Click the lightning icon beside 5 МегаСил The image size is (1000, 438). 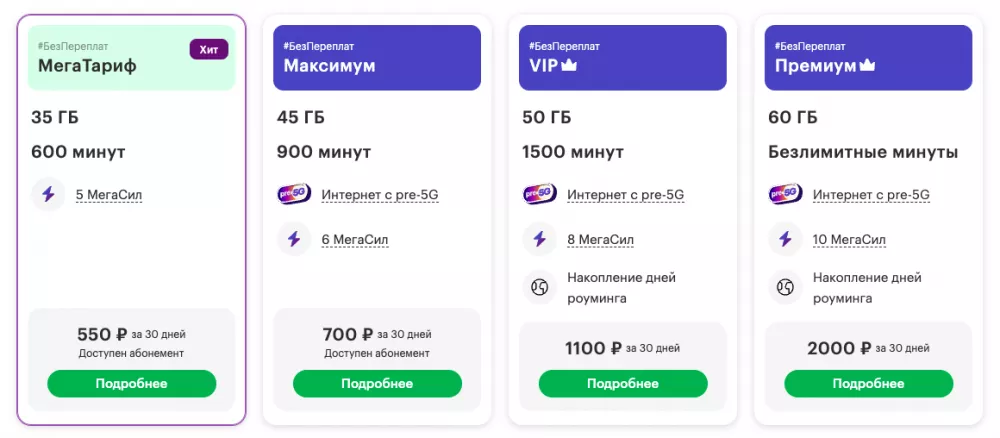click(x=47, y=194)
